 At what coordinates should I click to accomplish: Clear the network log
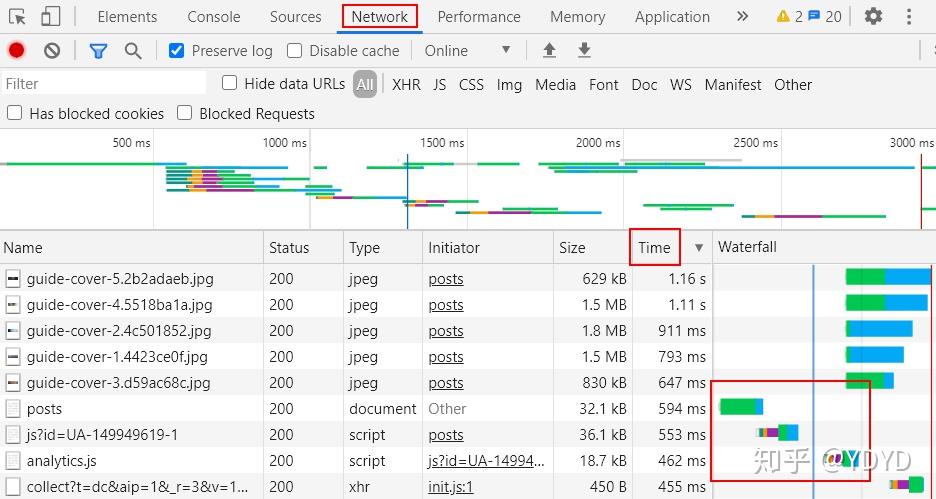coord(52,51)
